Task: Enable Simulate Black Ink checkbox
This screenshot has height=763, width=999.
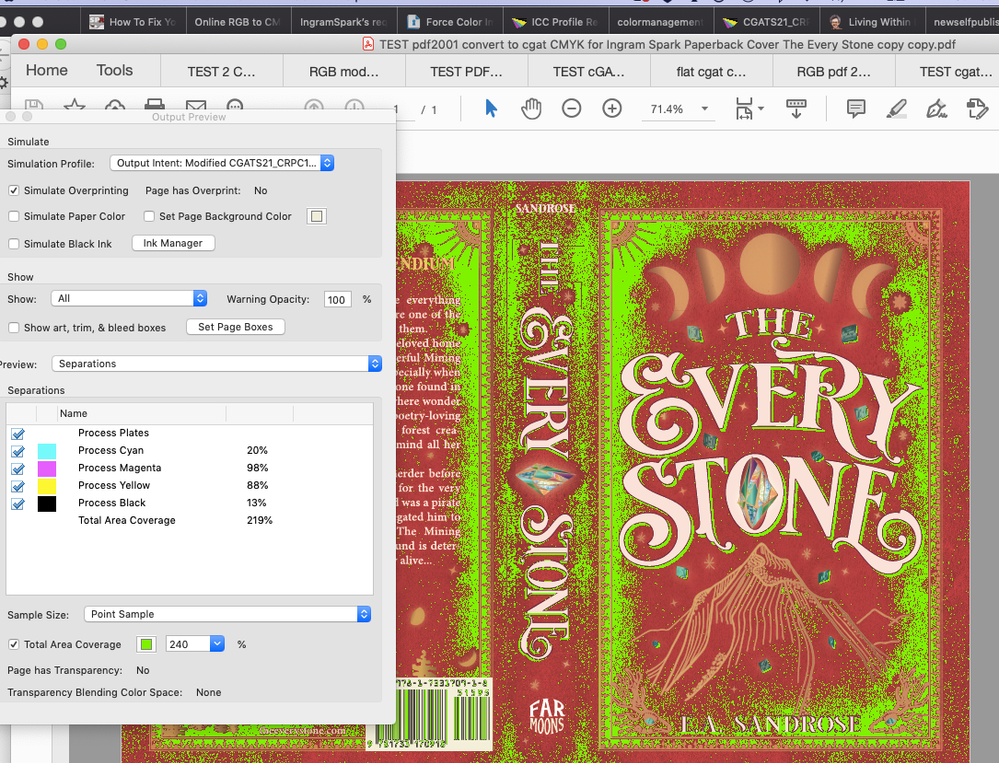Action: coord(14,244)
